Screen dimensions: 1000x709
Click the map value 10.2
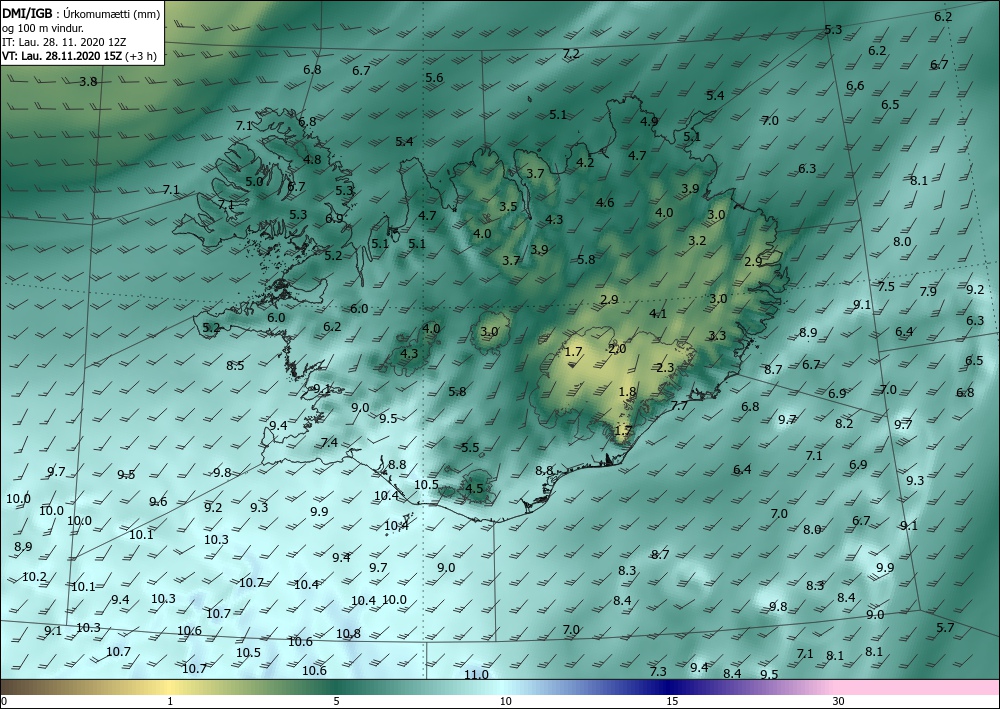click(x=34, y=577)
